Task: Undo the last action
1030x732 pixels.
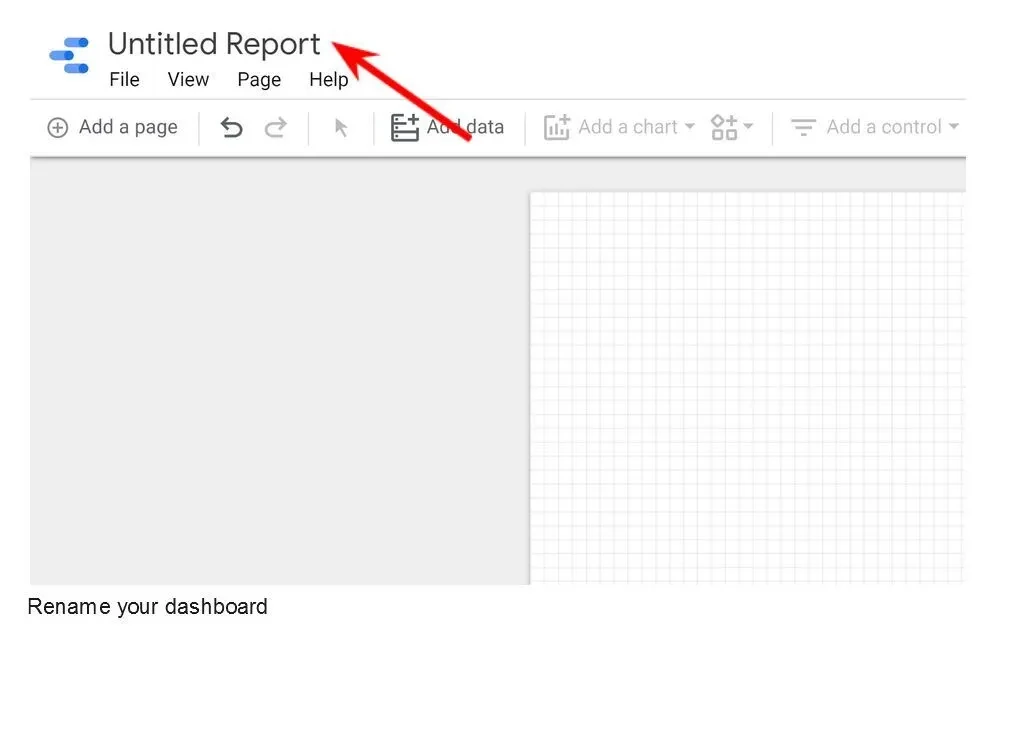Action: 231,127
